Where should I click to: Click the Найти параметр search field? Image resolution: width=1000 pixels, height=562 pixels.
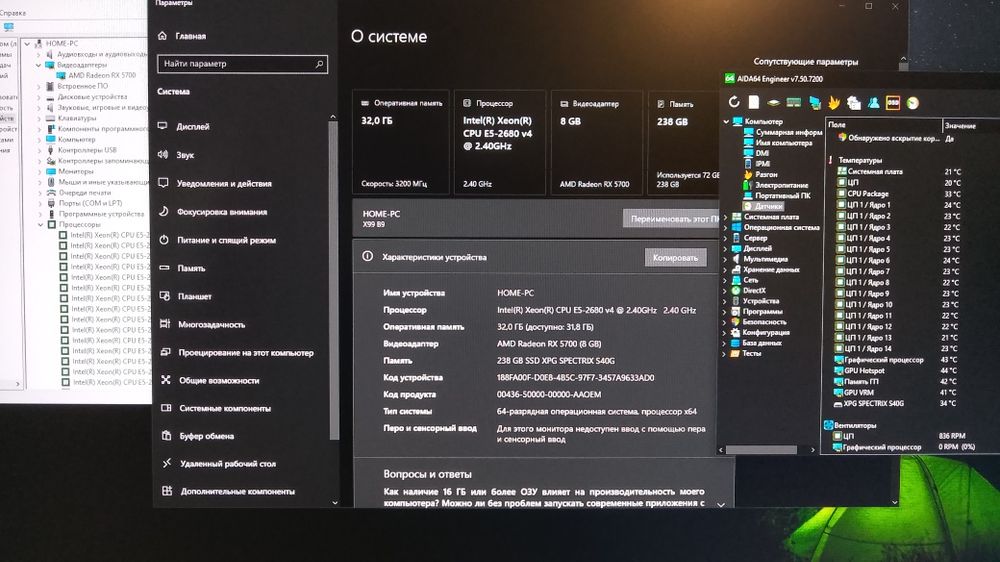tap(242, 64)
